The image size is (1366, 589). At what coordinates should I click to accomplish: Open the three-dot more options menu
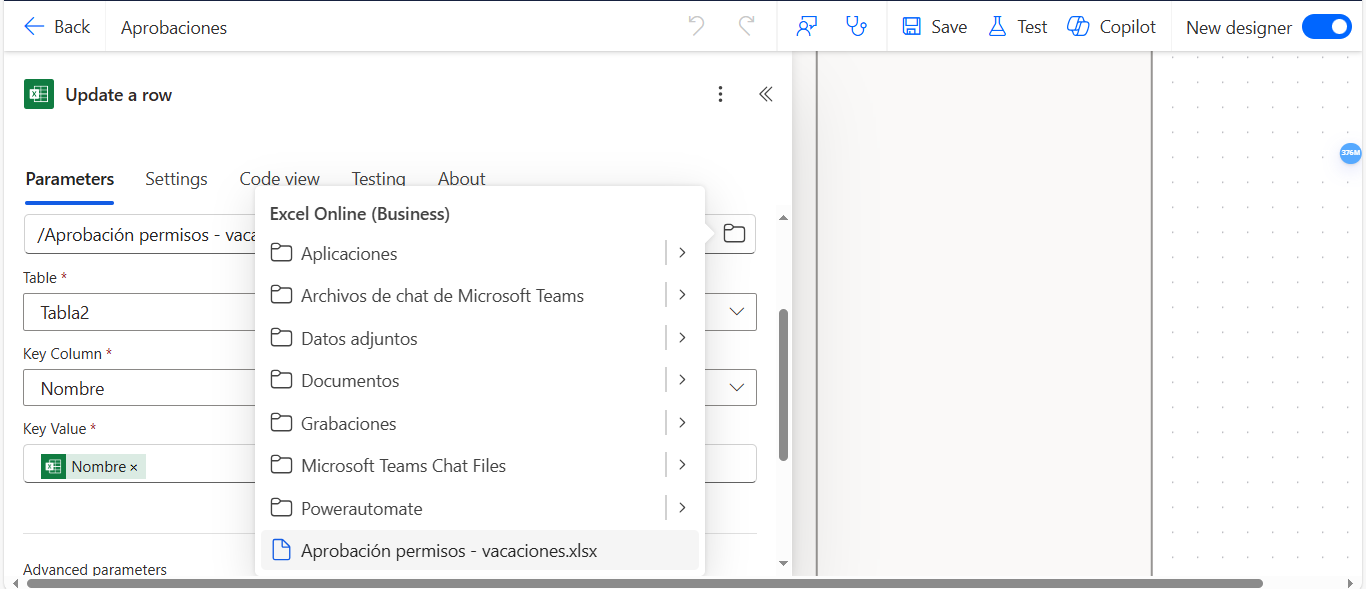click(720, 94)
